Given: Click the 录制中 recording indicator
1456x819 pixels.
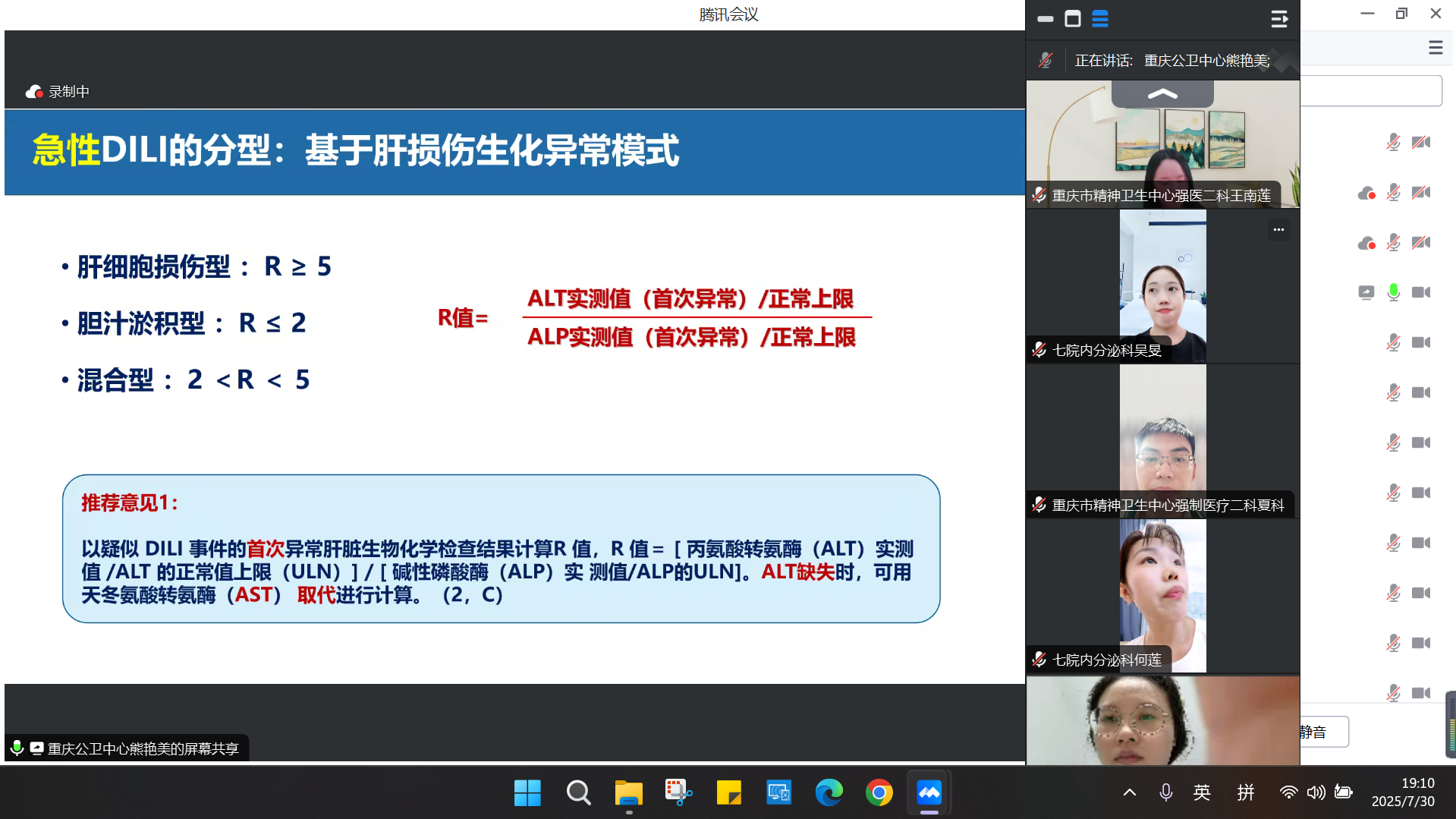Looking at the screenshot, I should tap(68, 91).
